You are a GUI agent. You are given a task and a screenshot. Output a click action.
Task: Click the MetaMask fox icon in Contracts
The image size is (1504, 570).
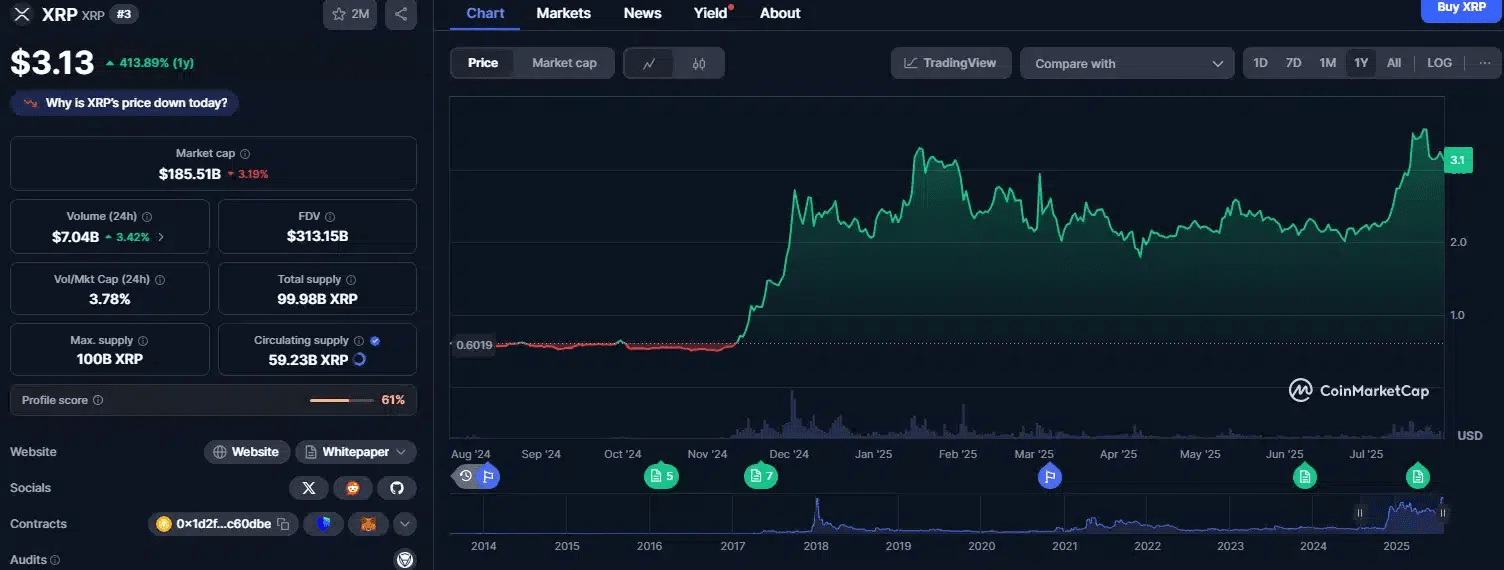(369, 523)
